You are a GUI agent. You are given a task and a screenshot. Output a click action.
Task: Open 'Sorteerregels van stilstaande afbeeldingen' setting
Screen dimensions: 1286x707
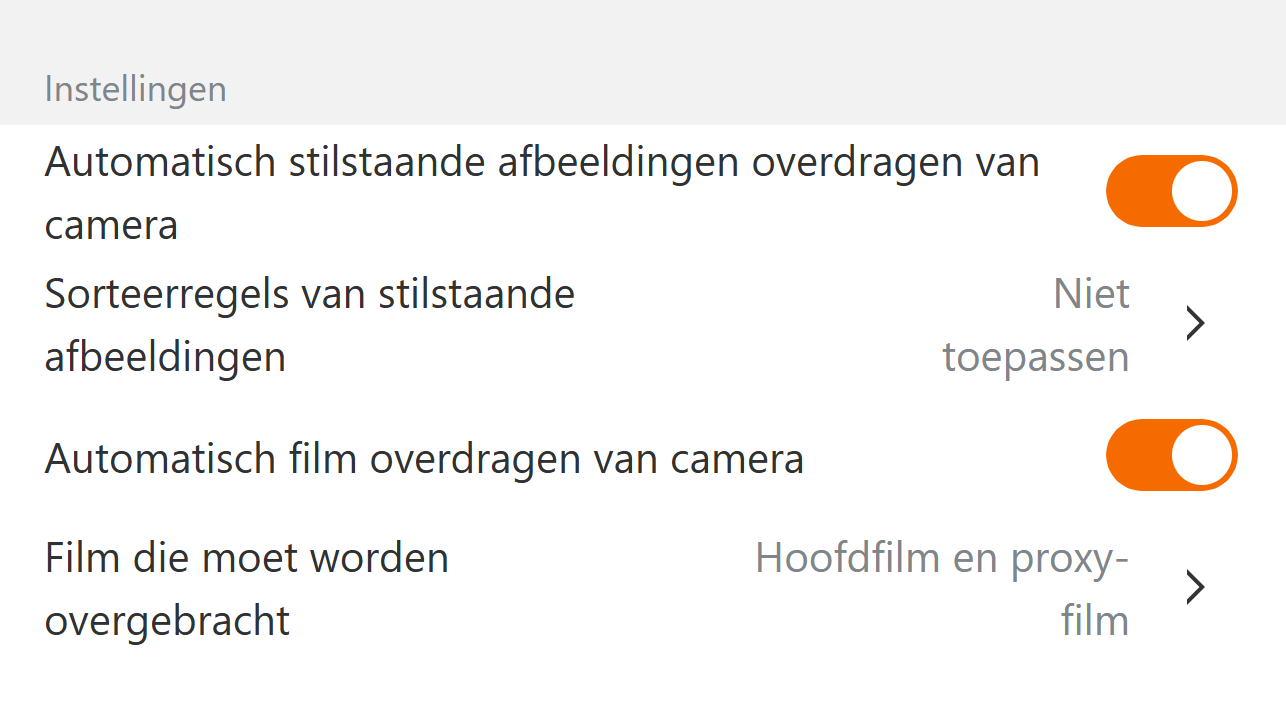click(x=310, y=325)
